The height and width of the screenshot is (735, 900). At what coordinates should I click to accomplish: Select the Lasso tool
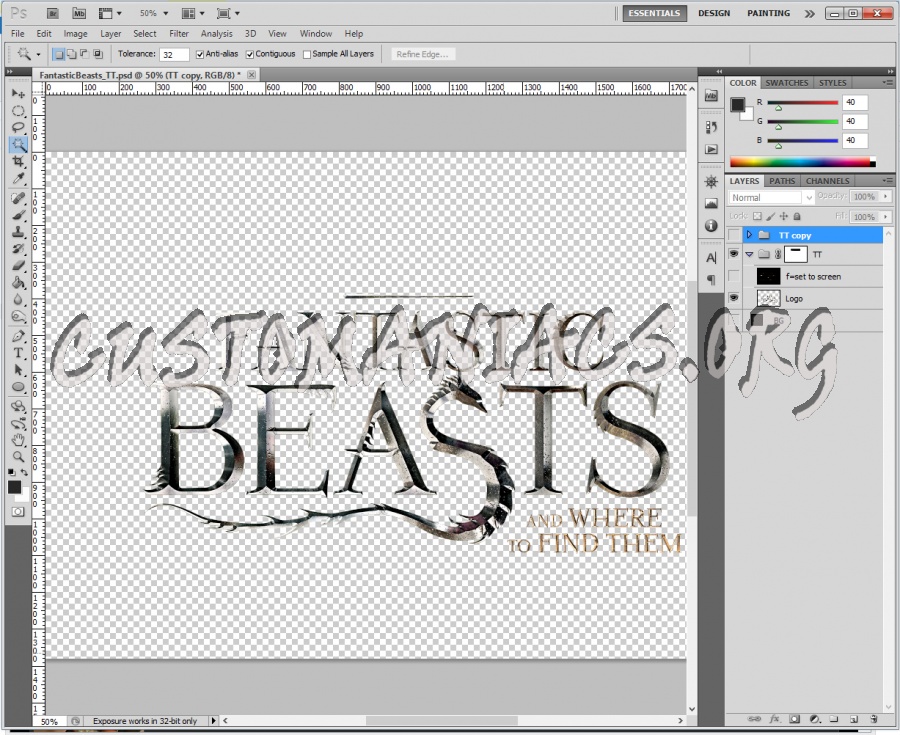pos(18,127)
